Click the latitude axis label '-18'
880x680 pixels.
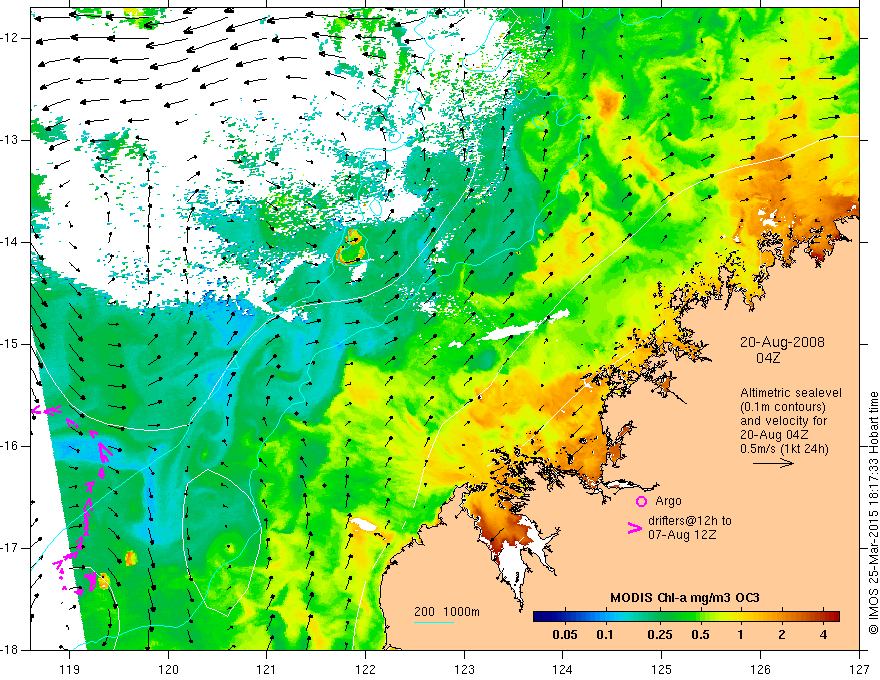(x=10, y=650)
